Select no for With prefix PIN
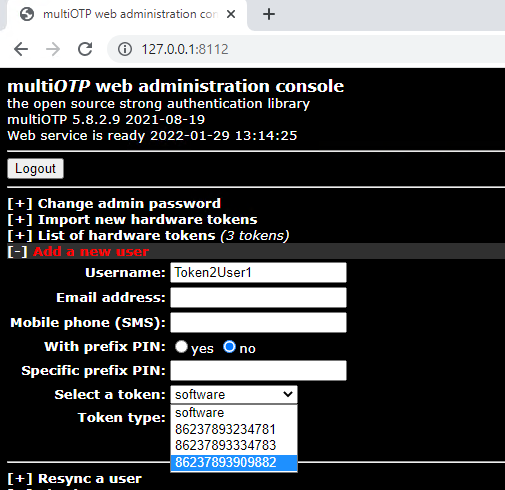Image resolution: width=505 pixels, height=490 pixels. (x=229, y=347)
